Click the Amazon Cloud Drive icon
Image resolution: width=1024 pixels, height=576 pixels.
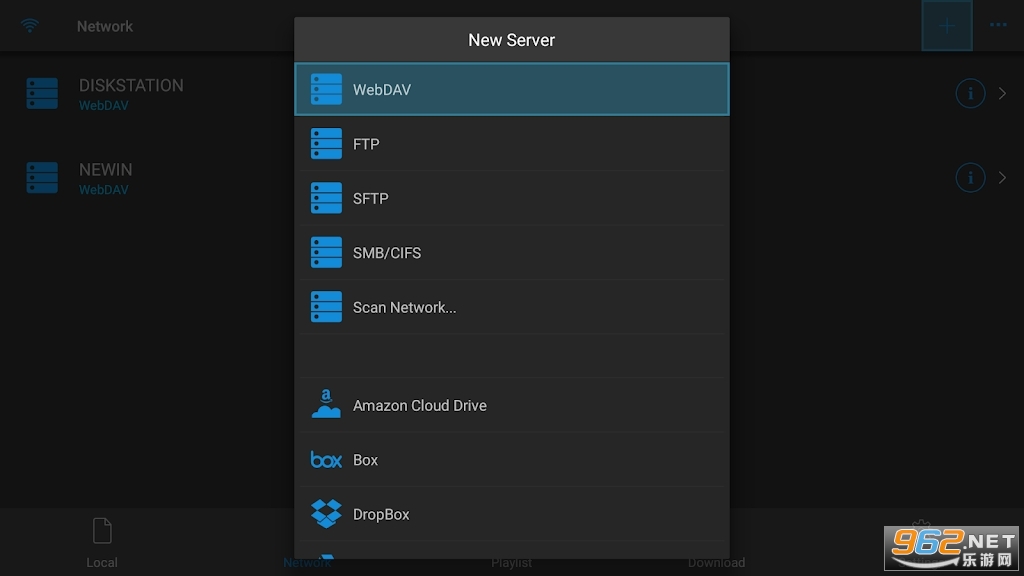click(x=326, y=405)
